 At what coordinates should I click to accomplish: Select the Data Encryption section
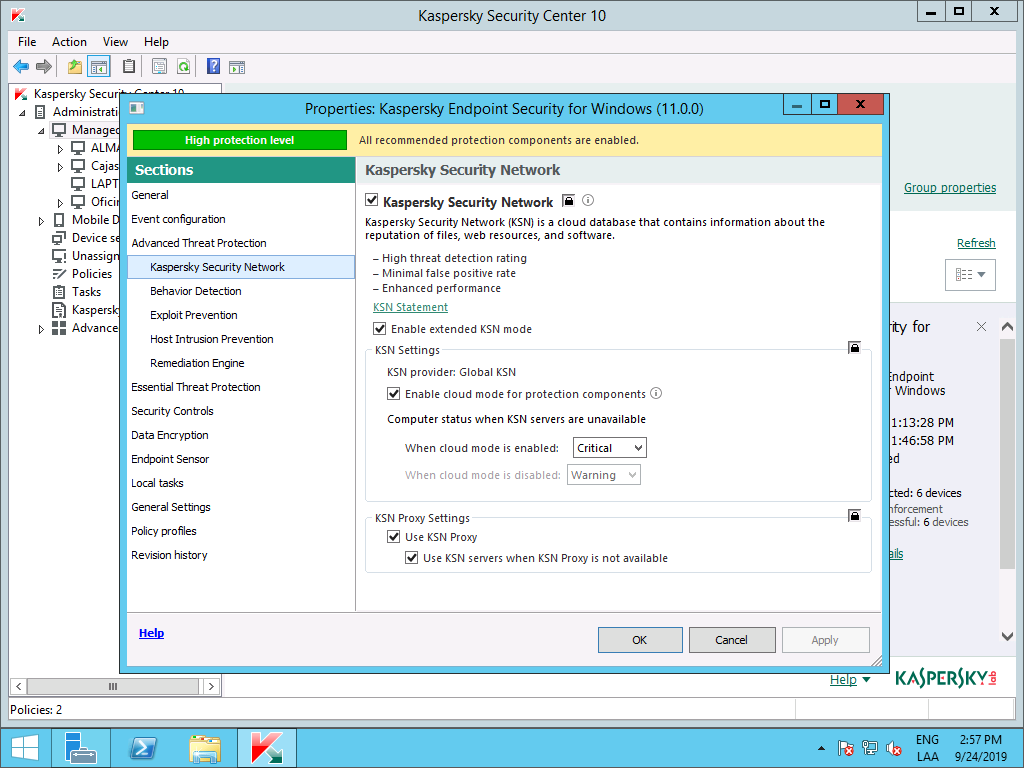click(x=241, y=435)
